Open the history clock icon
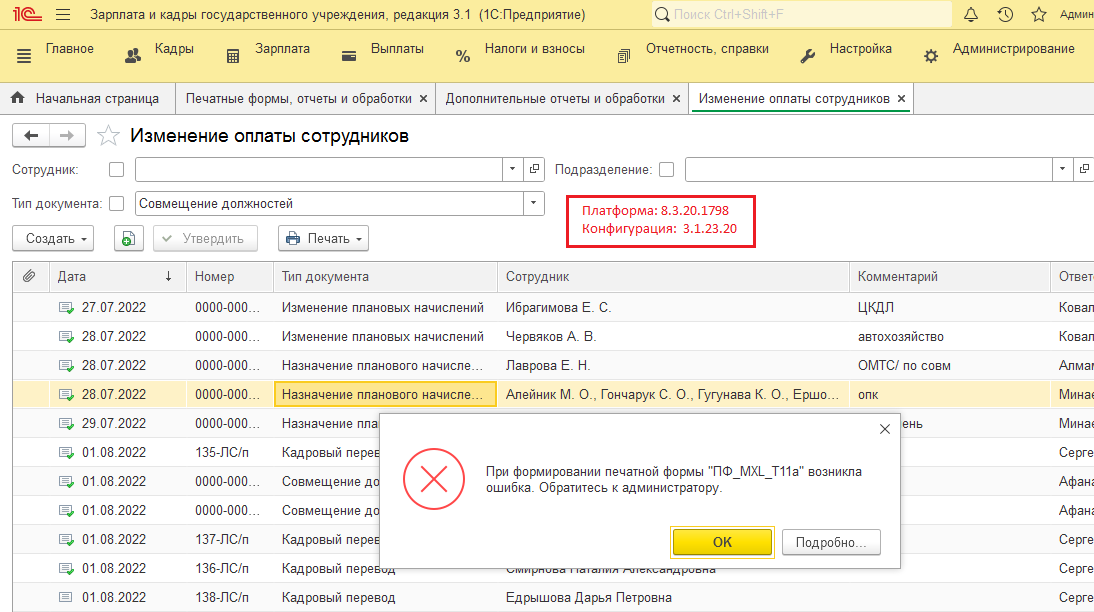This screenshot has height=612, width=1094. coord(1005,14)
